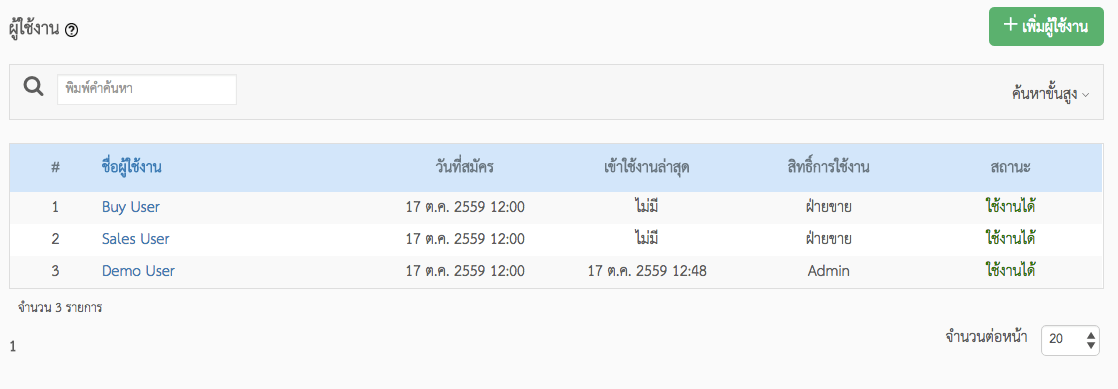Click ใช้งานได้ status of Demo User
The height and width of the screenshot is (389, 1118).
[1010, 271]
